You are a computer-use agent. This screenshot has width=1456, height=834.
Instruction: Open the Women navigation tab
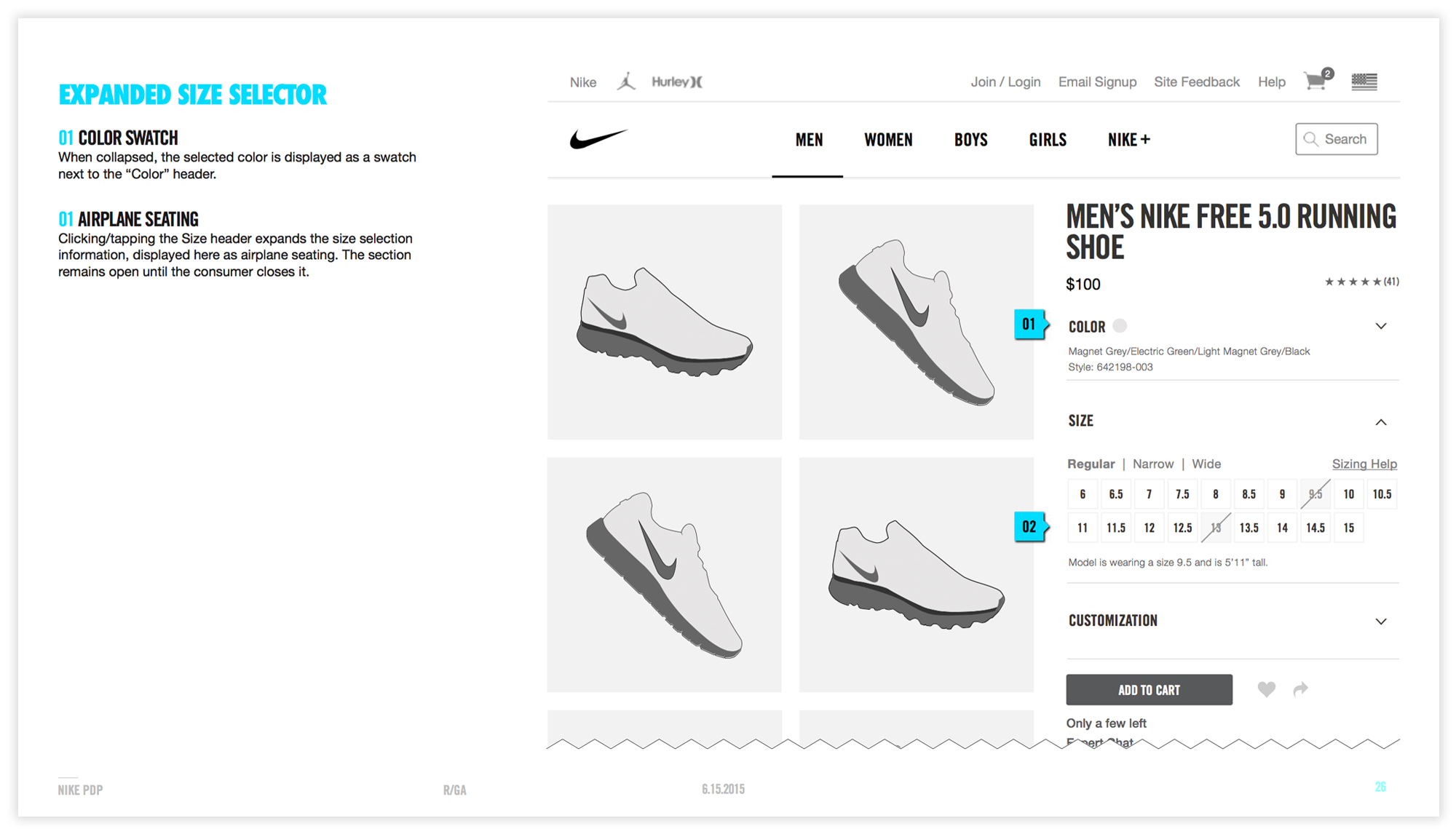887,140
